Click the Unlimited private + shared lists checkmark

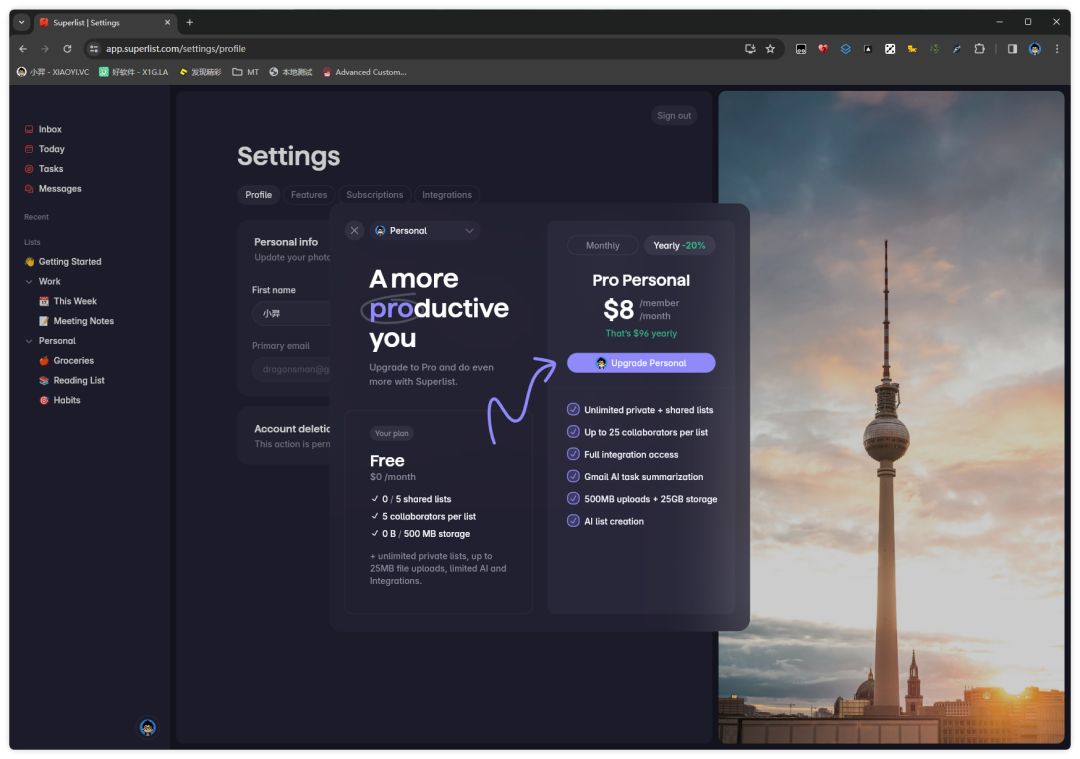(573, 410)
